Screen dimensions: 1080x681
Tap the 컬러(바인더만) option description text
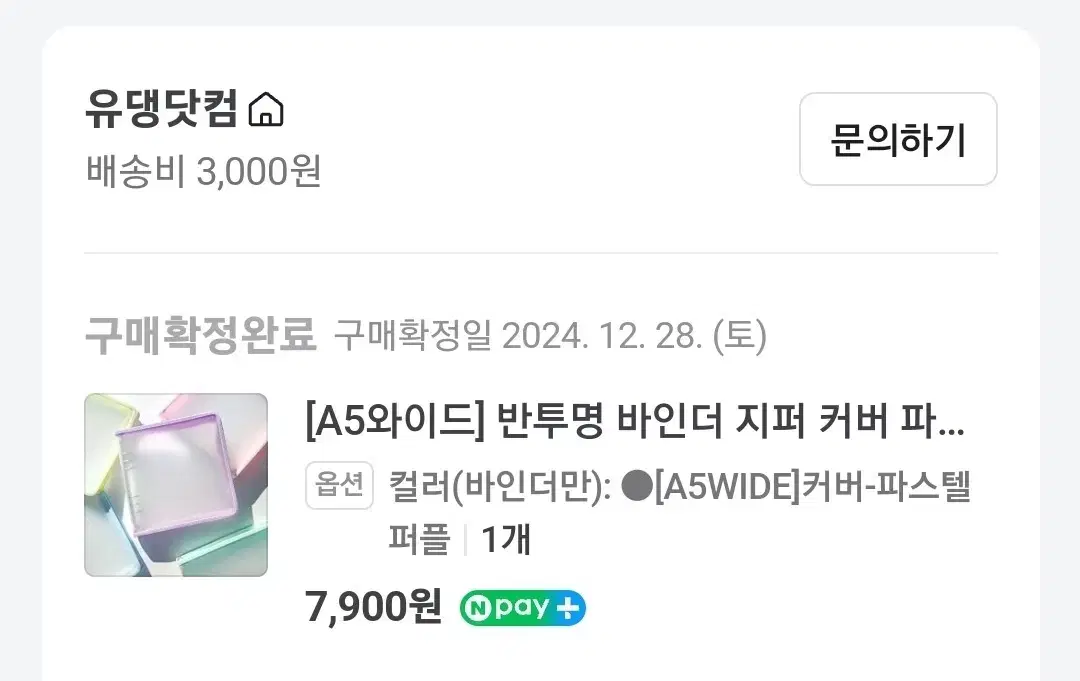tap(500, 486)
